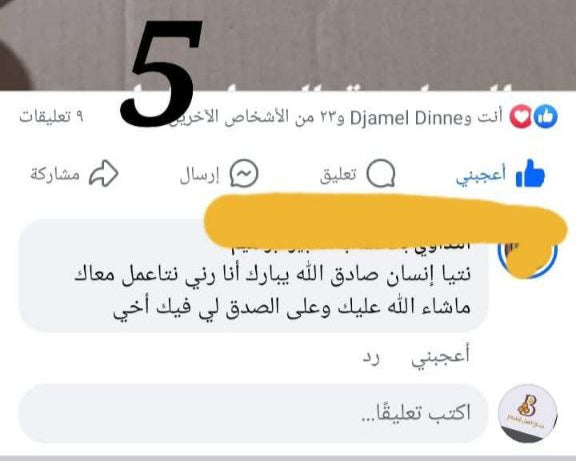
Task: Open the commenter's profile picture
Action: [528, 251]
